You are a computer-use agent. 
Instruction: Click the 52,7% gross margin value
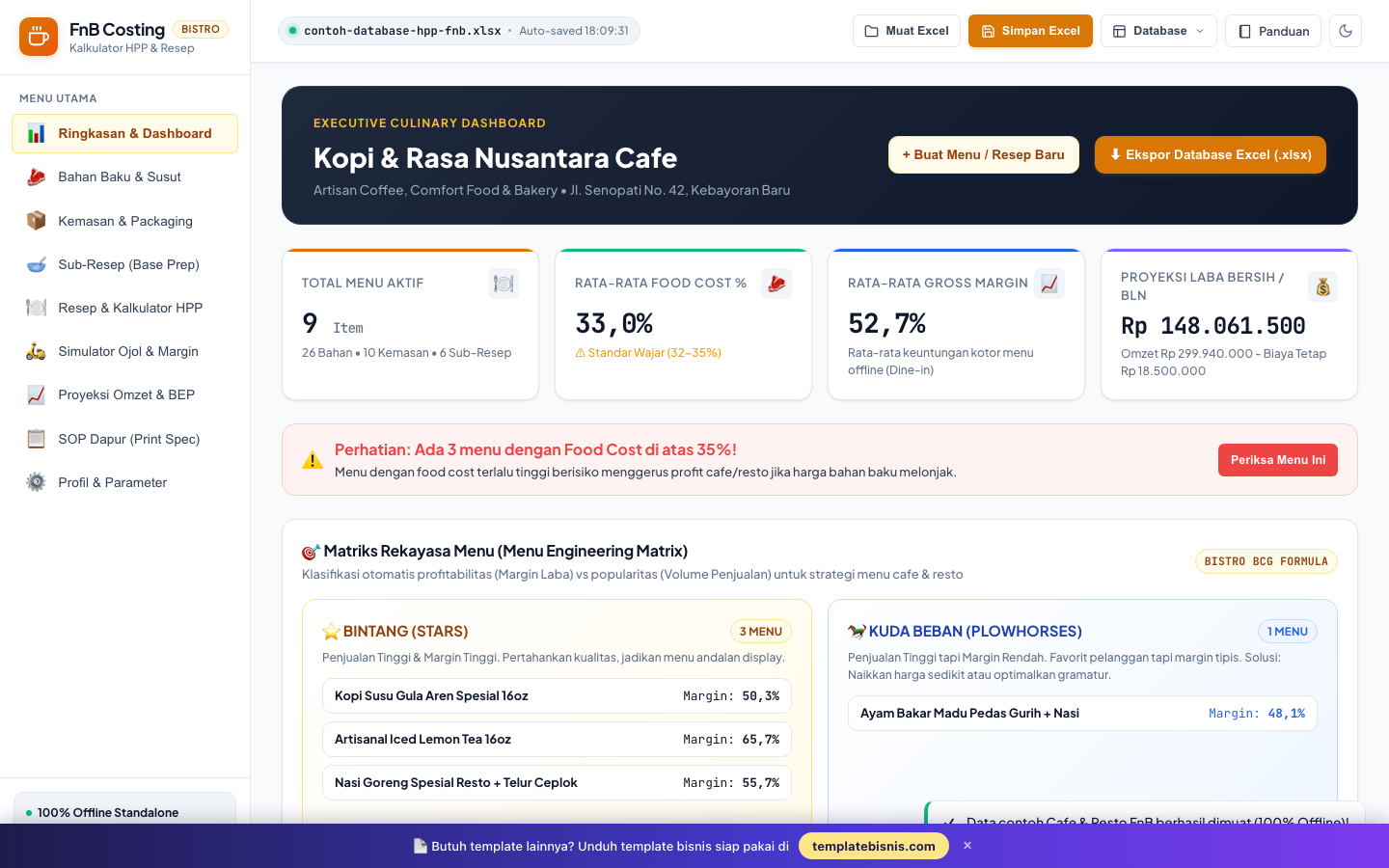pos(887,323)
